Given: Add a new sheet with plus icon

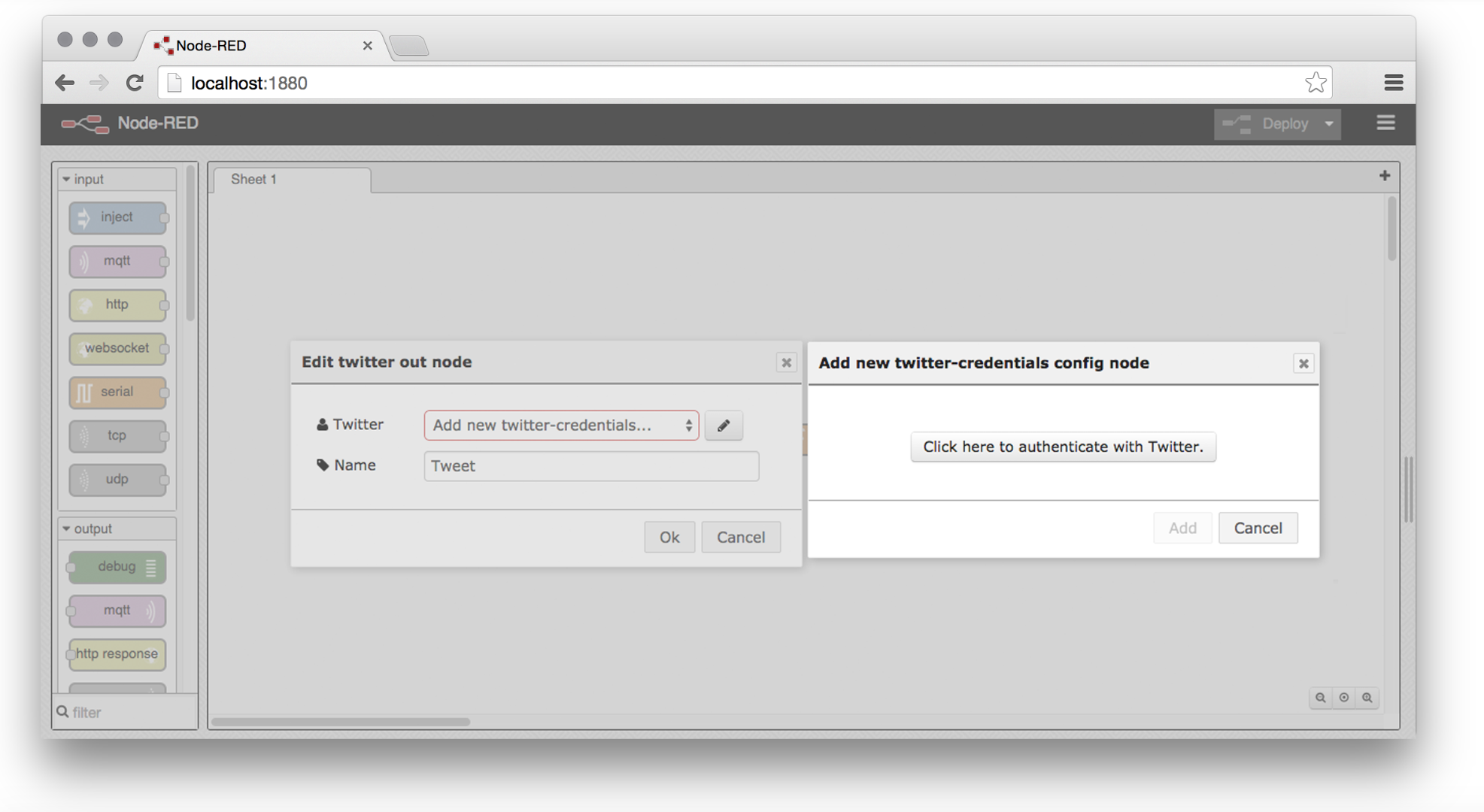Looking at the screenshot, I should 1385,175.
